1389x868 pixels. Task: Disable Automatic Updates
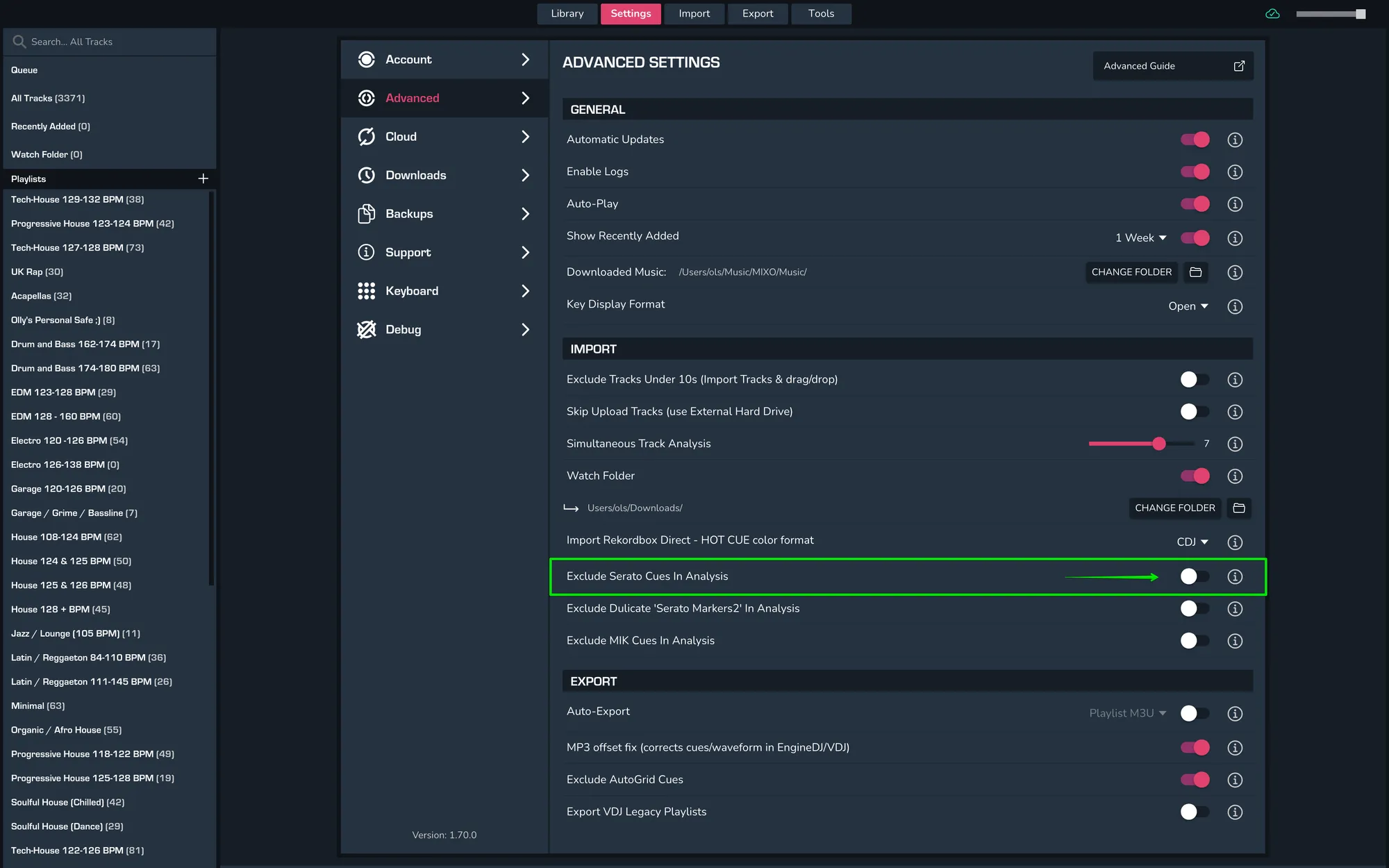[1195, 139]
